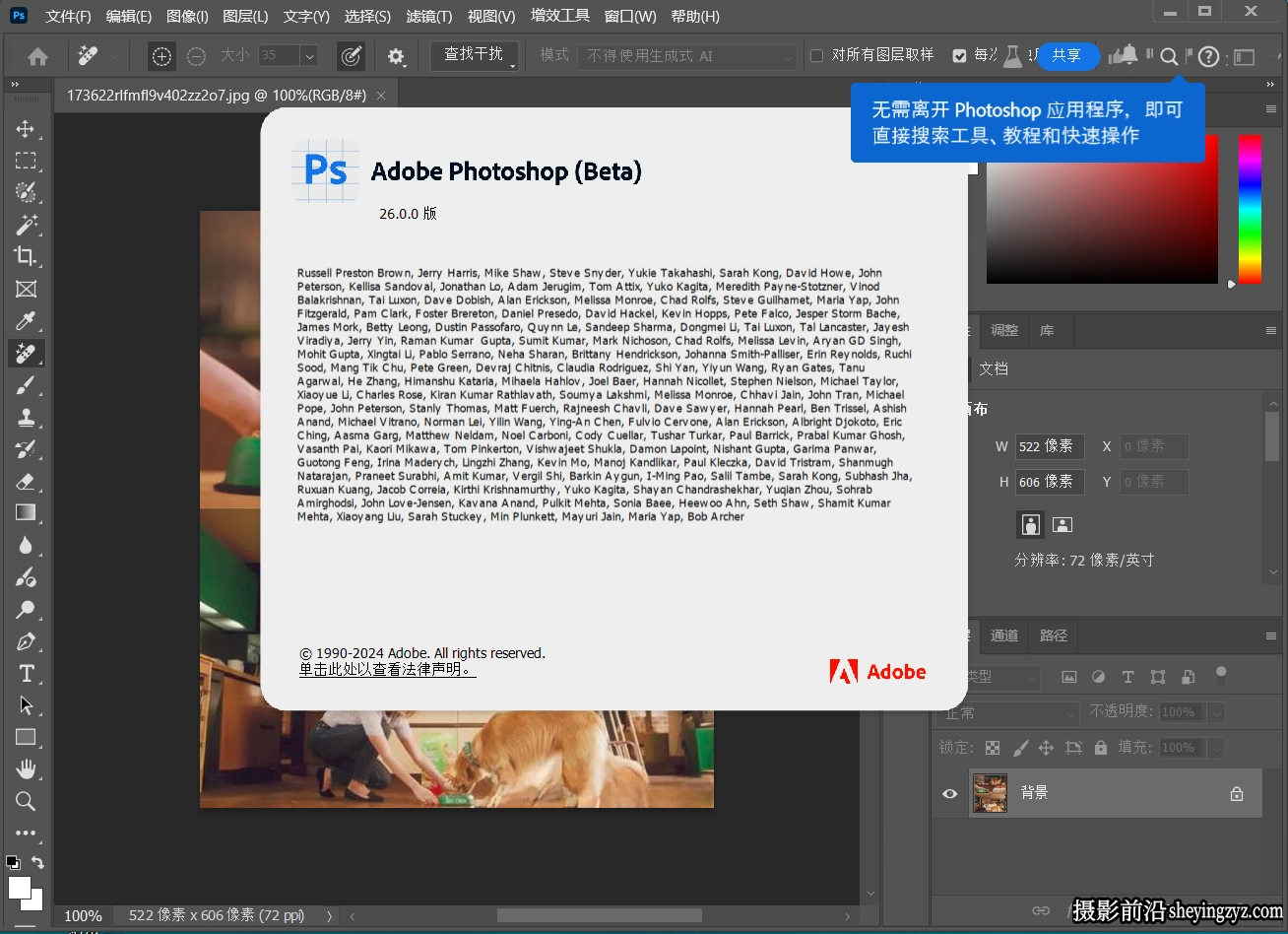Open the tool preset picker arrow
Viewport: 1288px width, 934px height.
coord(116,57)
